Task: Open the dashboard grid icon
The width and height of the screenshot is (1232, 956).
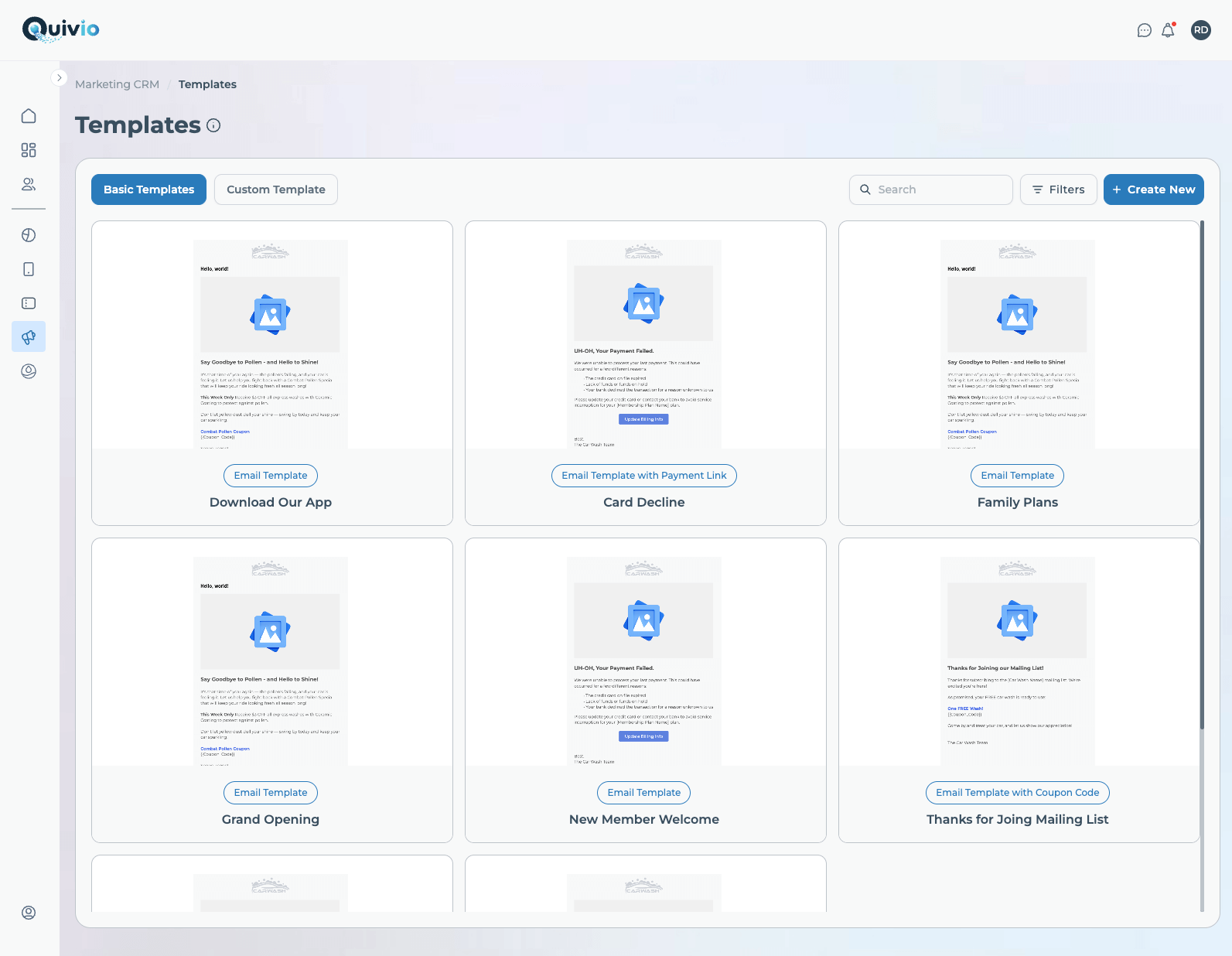Action: pyautogui.click(x=29, y=150)
